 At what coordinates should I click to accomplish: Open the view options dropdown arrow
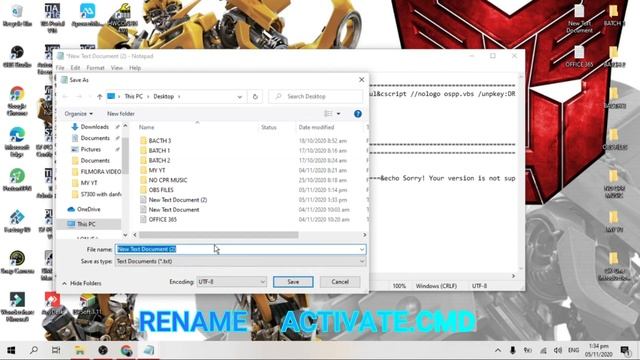point(338,113)
